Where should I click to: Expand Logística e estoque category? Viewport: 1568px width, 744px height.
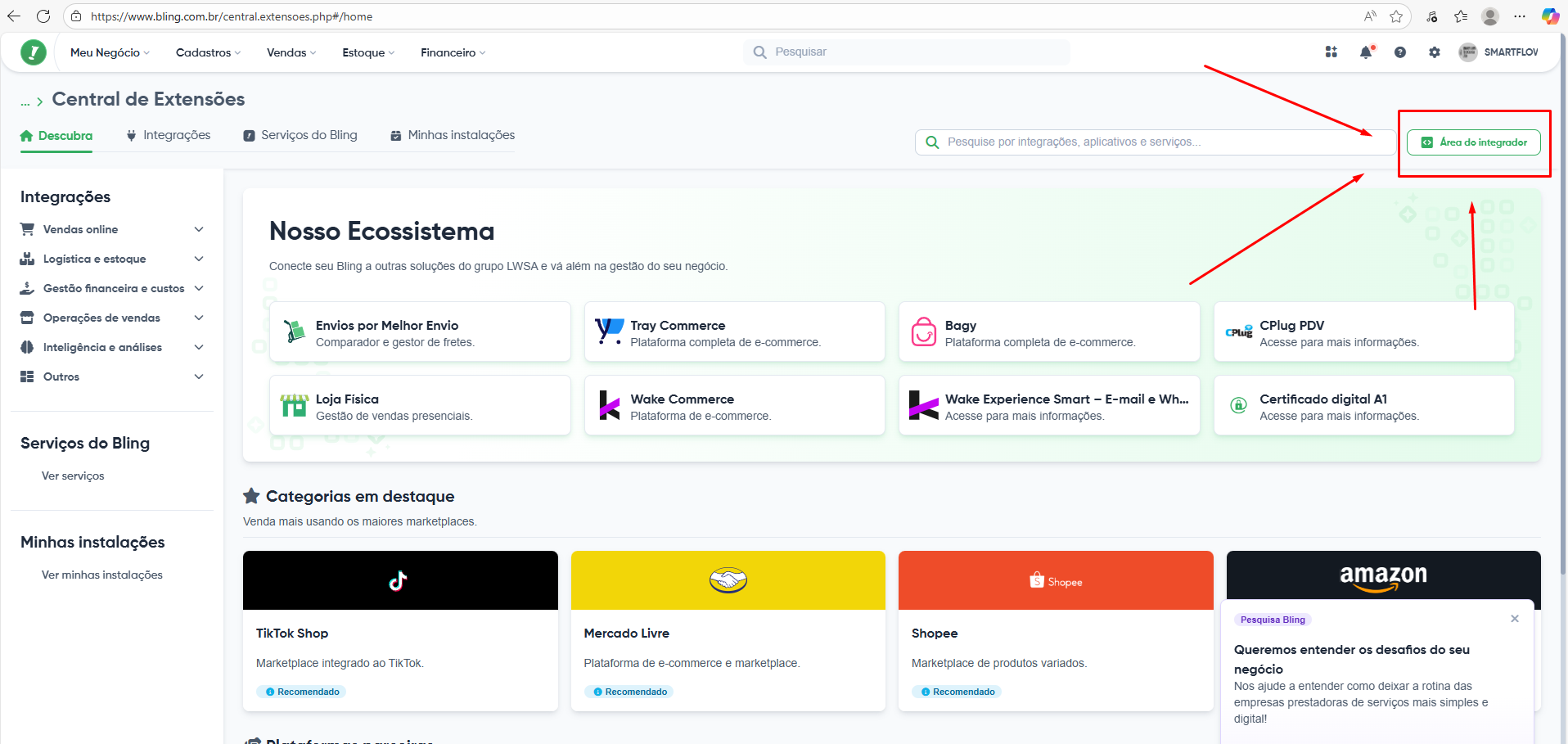coord(112,259)
